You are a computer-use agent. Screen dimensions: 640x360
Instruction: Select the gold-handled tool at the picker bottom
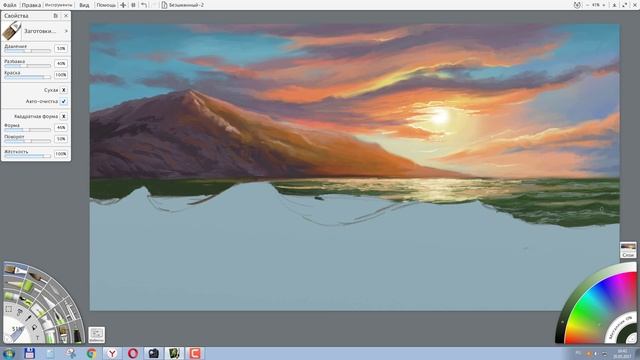click(64, 335)
